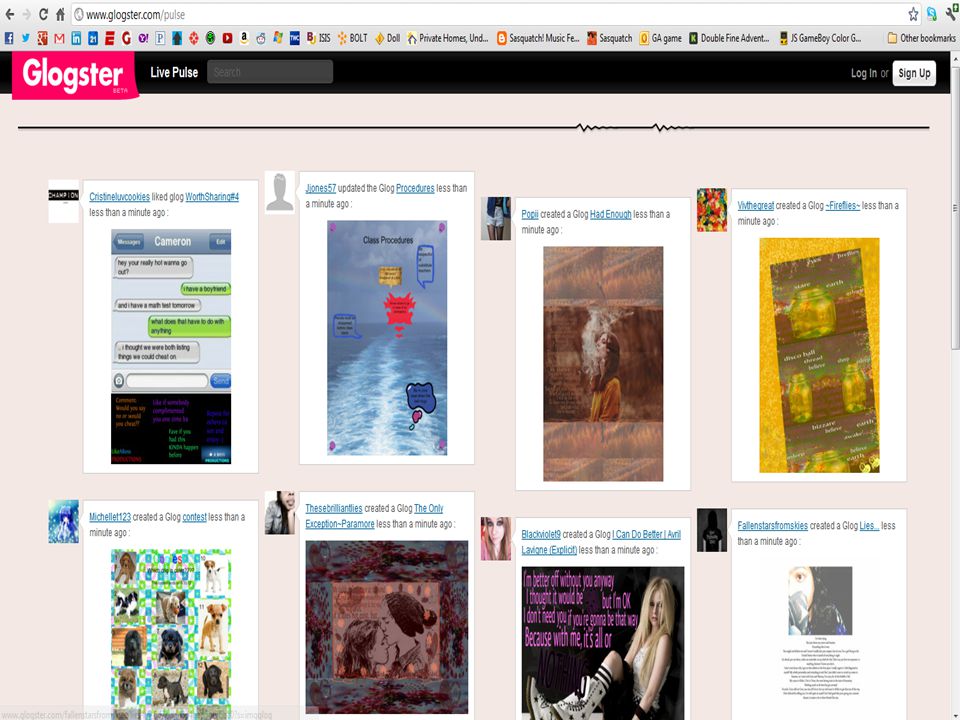The height and width of the screenshot is (720, 960).
Task: Open the Avril Lavigne glog thumbnail
Action: pos(603,643)
